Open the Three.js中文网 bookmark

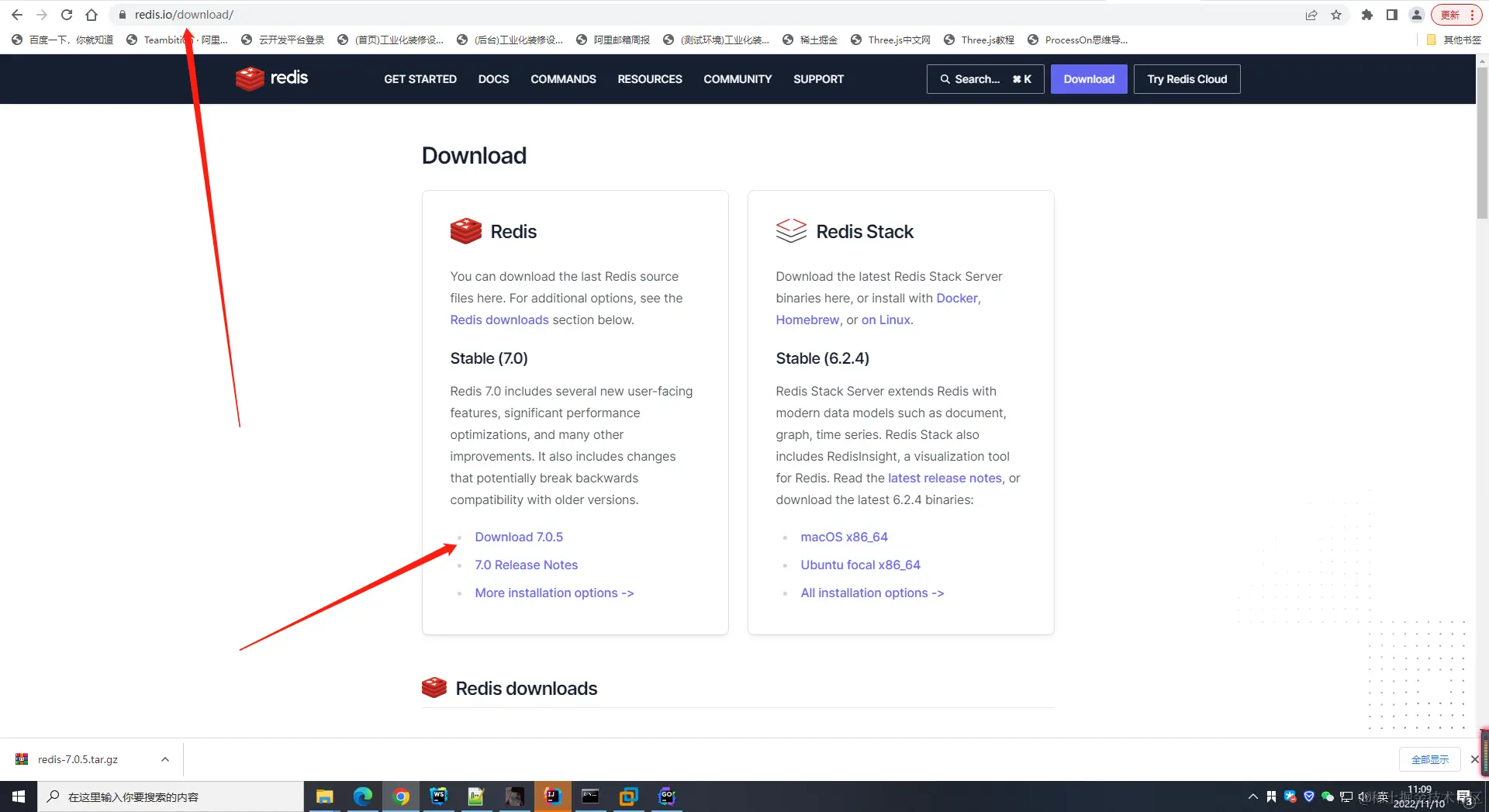point(890,40)
